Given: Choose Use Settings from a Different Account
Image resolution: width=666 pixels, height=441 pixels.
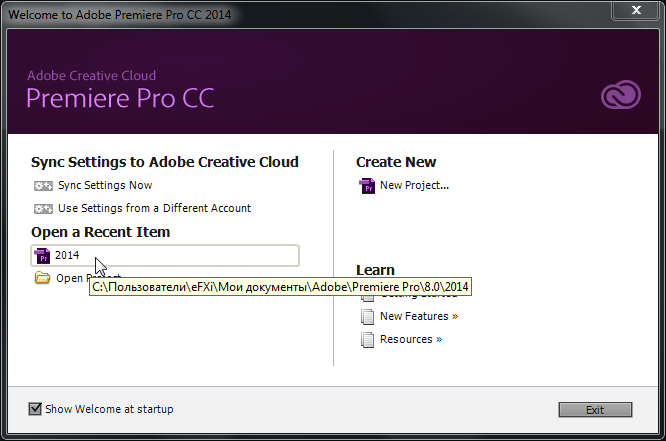Looking at the screenshot, I should click(x=154, y=208).
